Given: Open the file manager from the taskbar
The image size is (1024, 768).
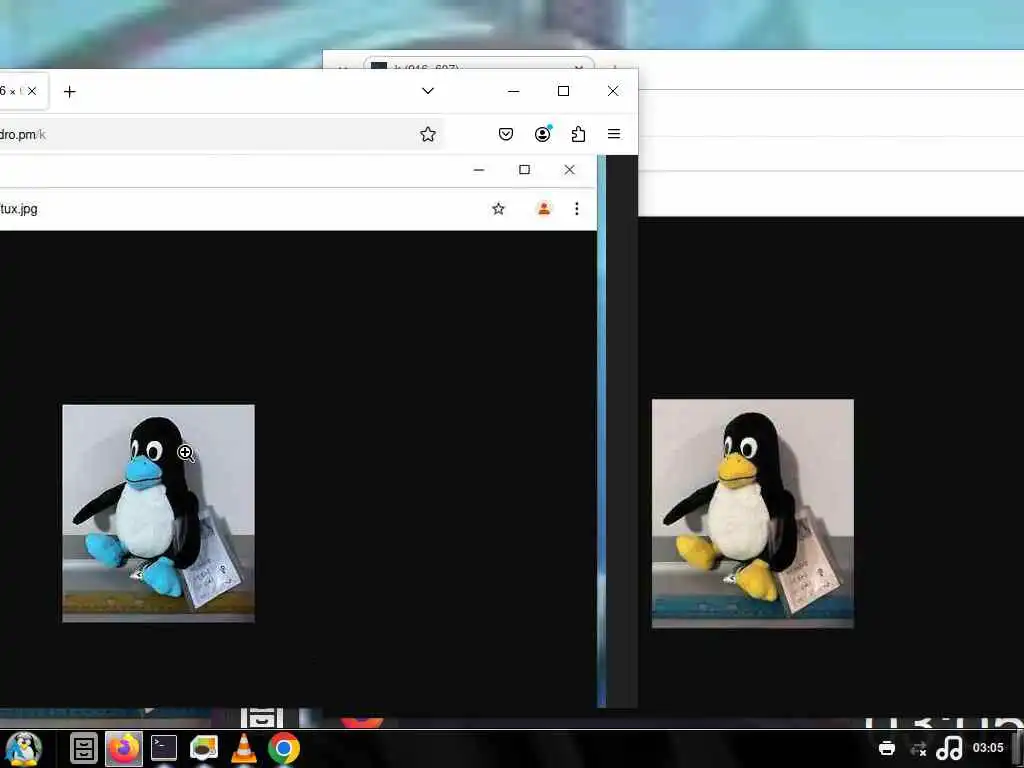Looking at the screenshot, I should (84, 748).
